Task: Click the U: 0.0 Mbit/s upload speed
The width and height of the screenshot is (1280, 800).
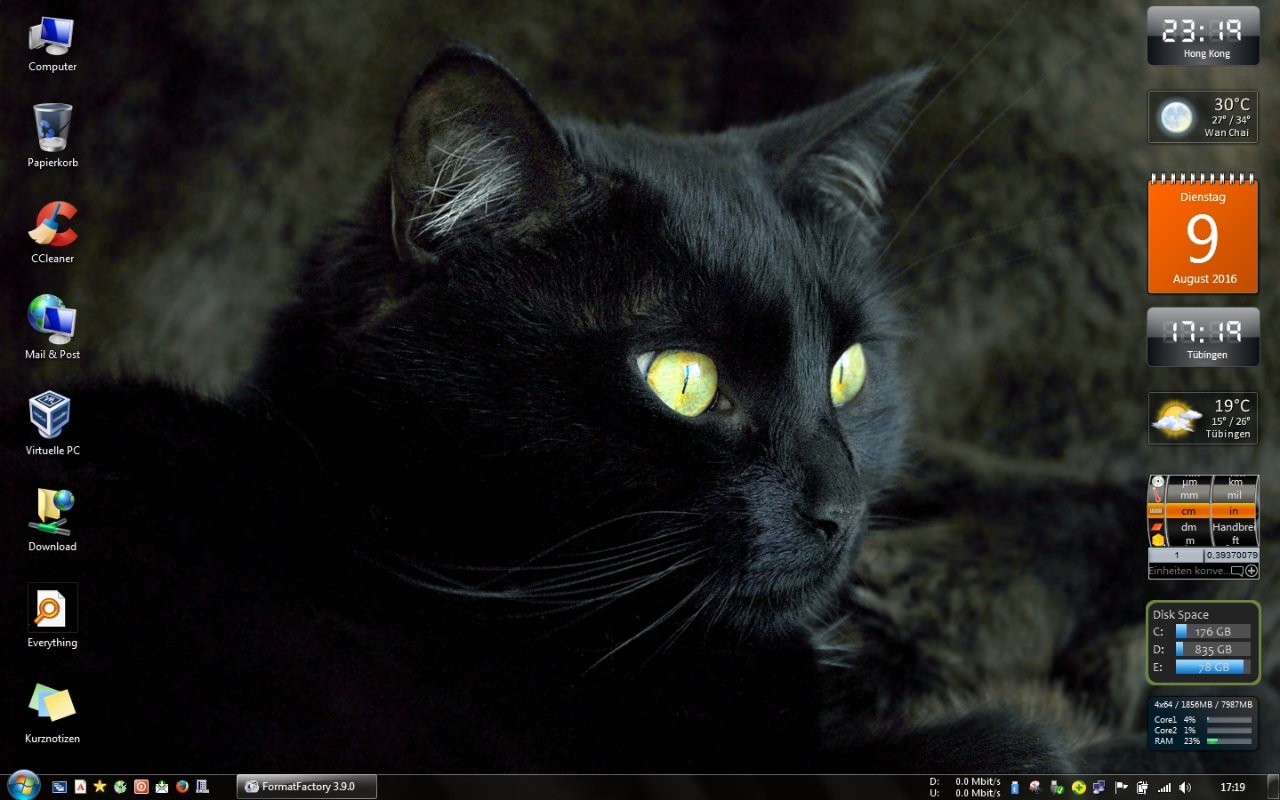Action: (x=965, y=793)
